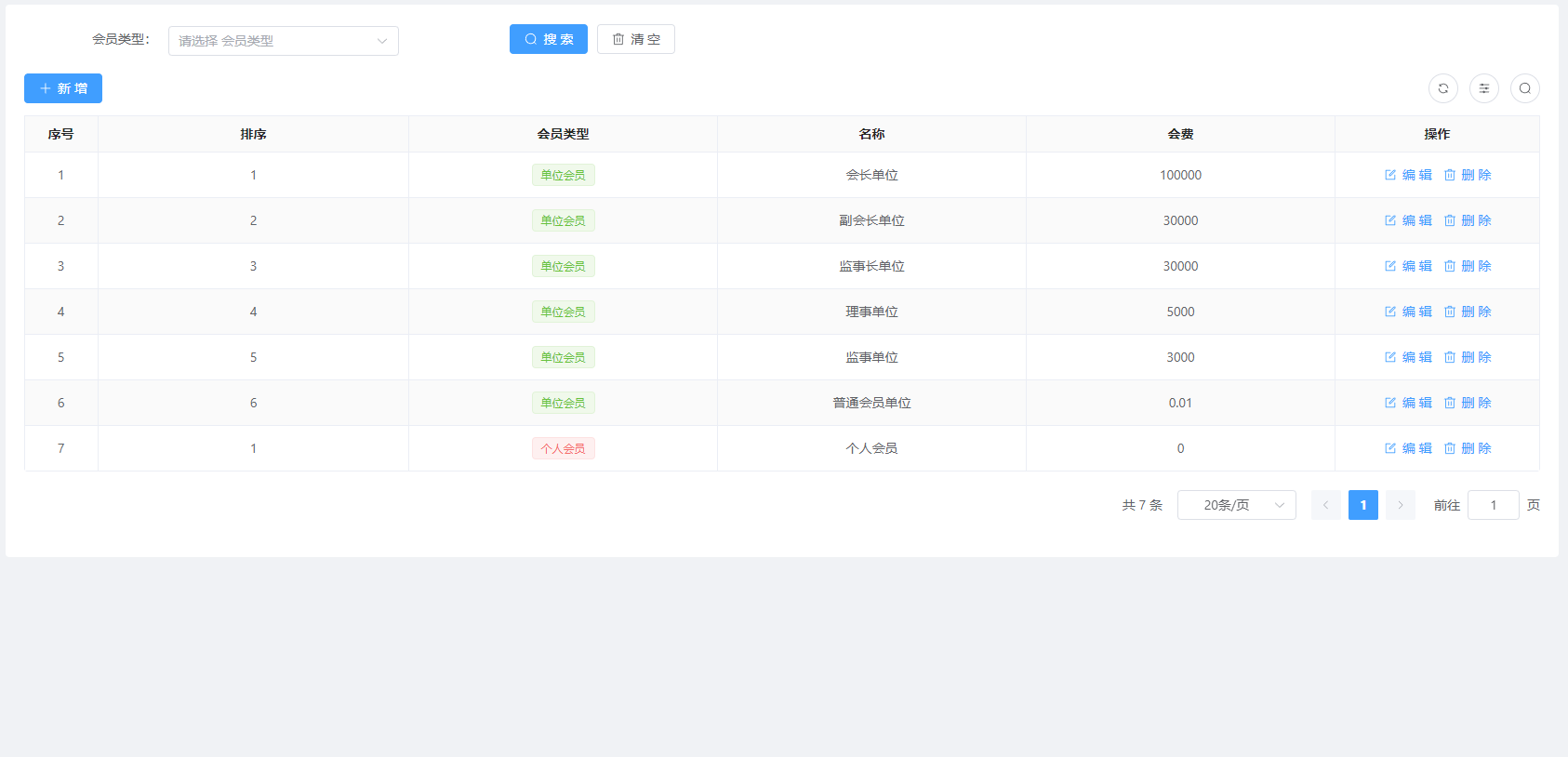1568x757 pixels.
Task: Click the round search toggle icon
Action: [1524, 88]
